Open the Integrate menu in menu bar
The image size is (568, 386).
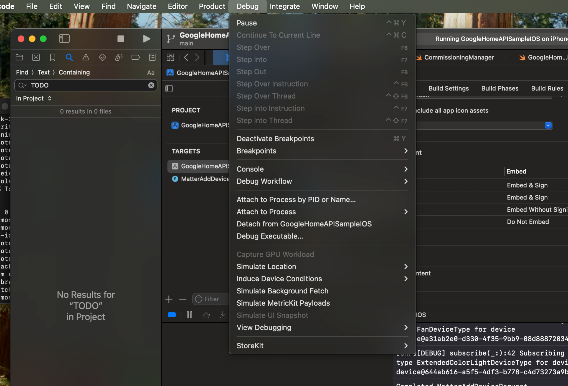[285, 7]
